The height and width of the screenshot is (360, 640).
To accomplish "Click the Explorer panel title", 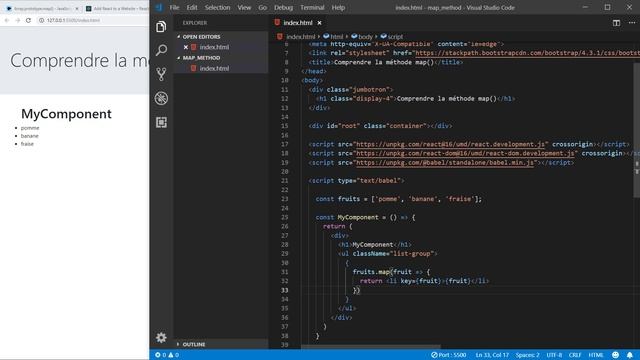I will (x=195, y=23).
